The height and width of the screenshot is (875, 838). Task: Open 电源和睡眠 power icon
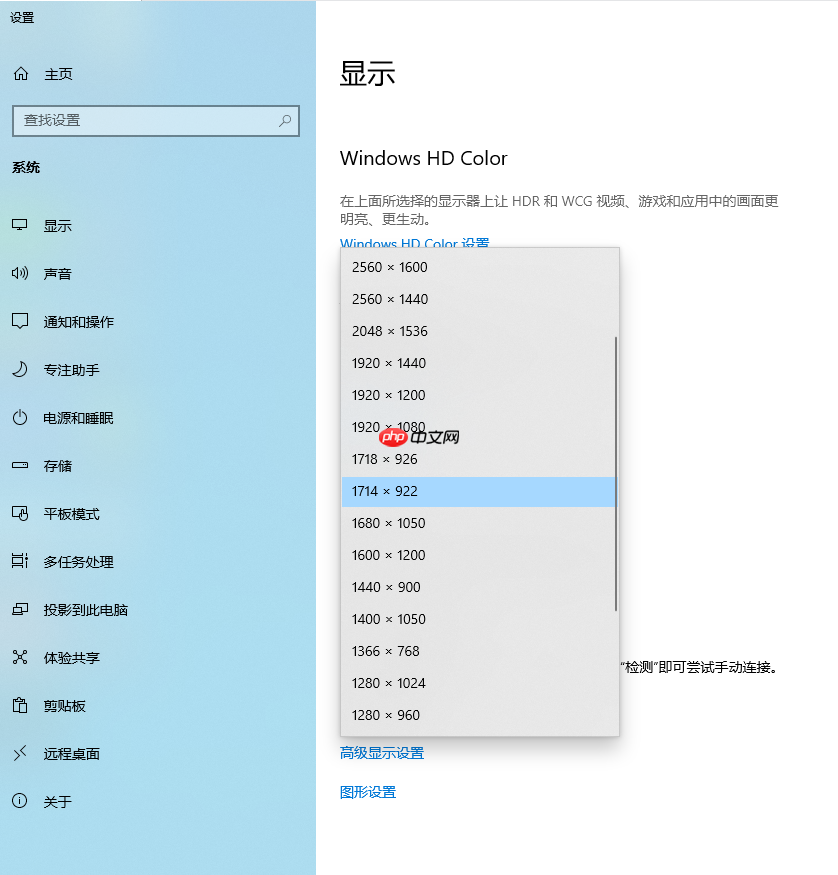click(x=22, y=417)
